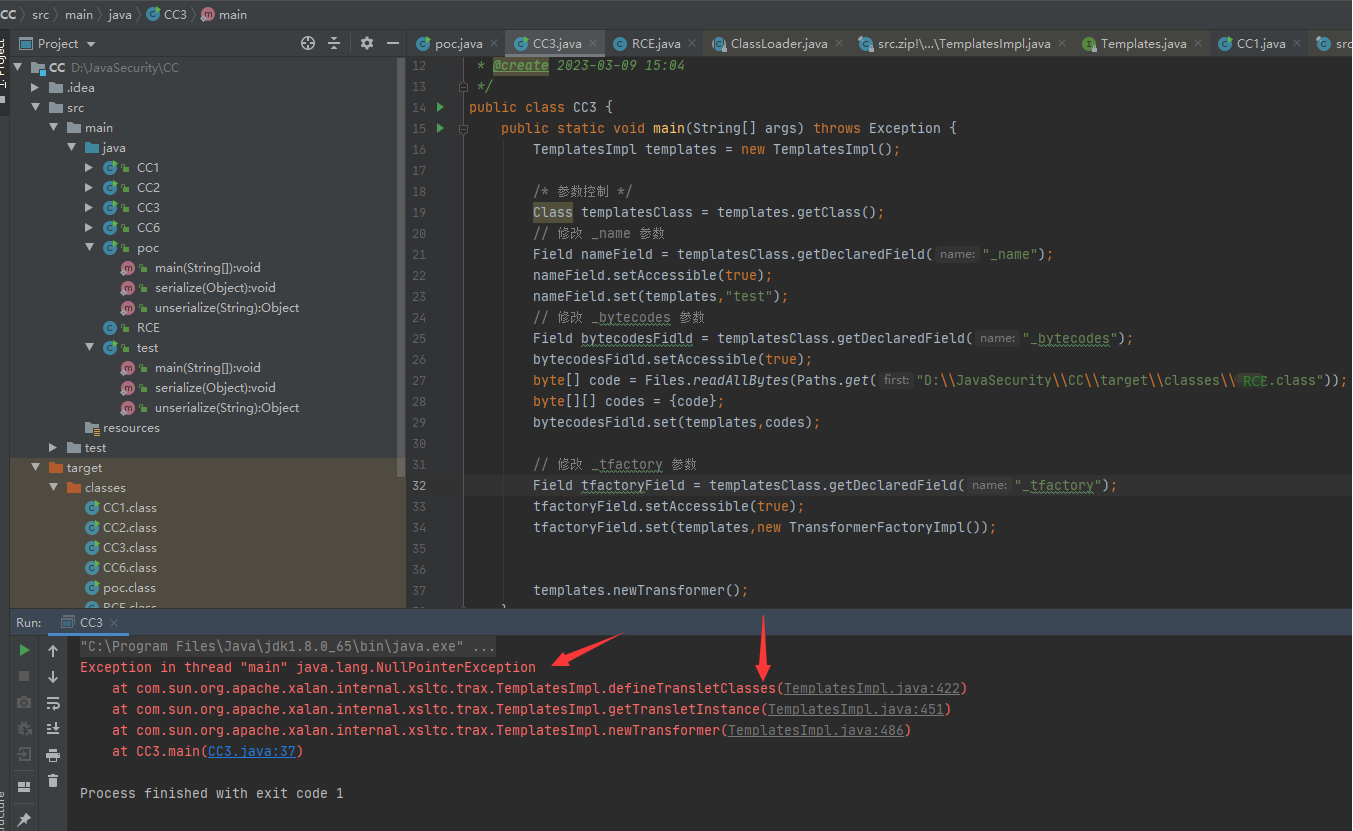Close the CC3 Run tab
Viewport: 1353px width, 831px height.
pos(113,623)
